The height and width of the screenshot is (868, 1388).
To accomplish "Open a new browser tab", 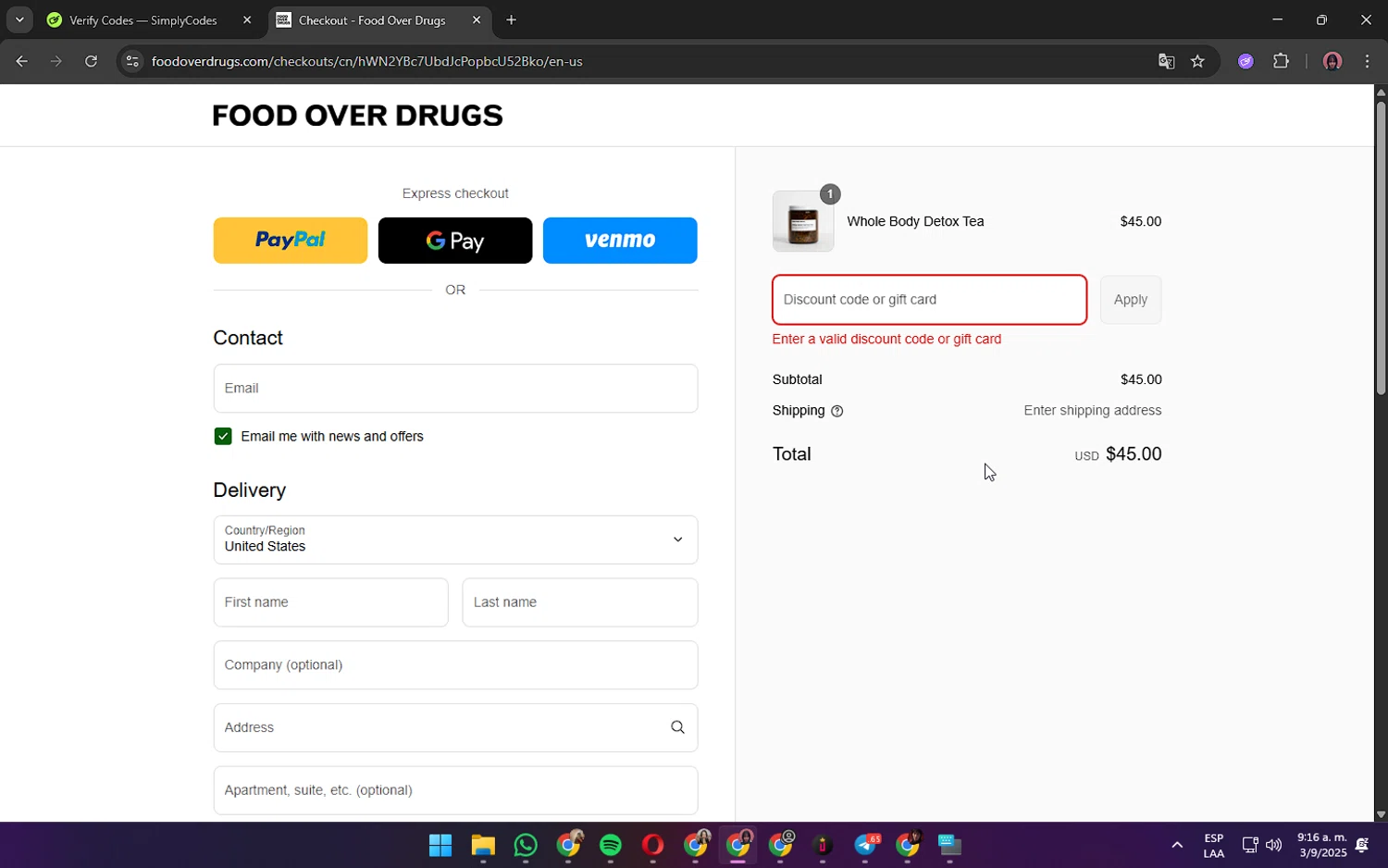I will pos(511,19).
